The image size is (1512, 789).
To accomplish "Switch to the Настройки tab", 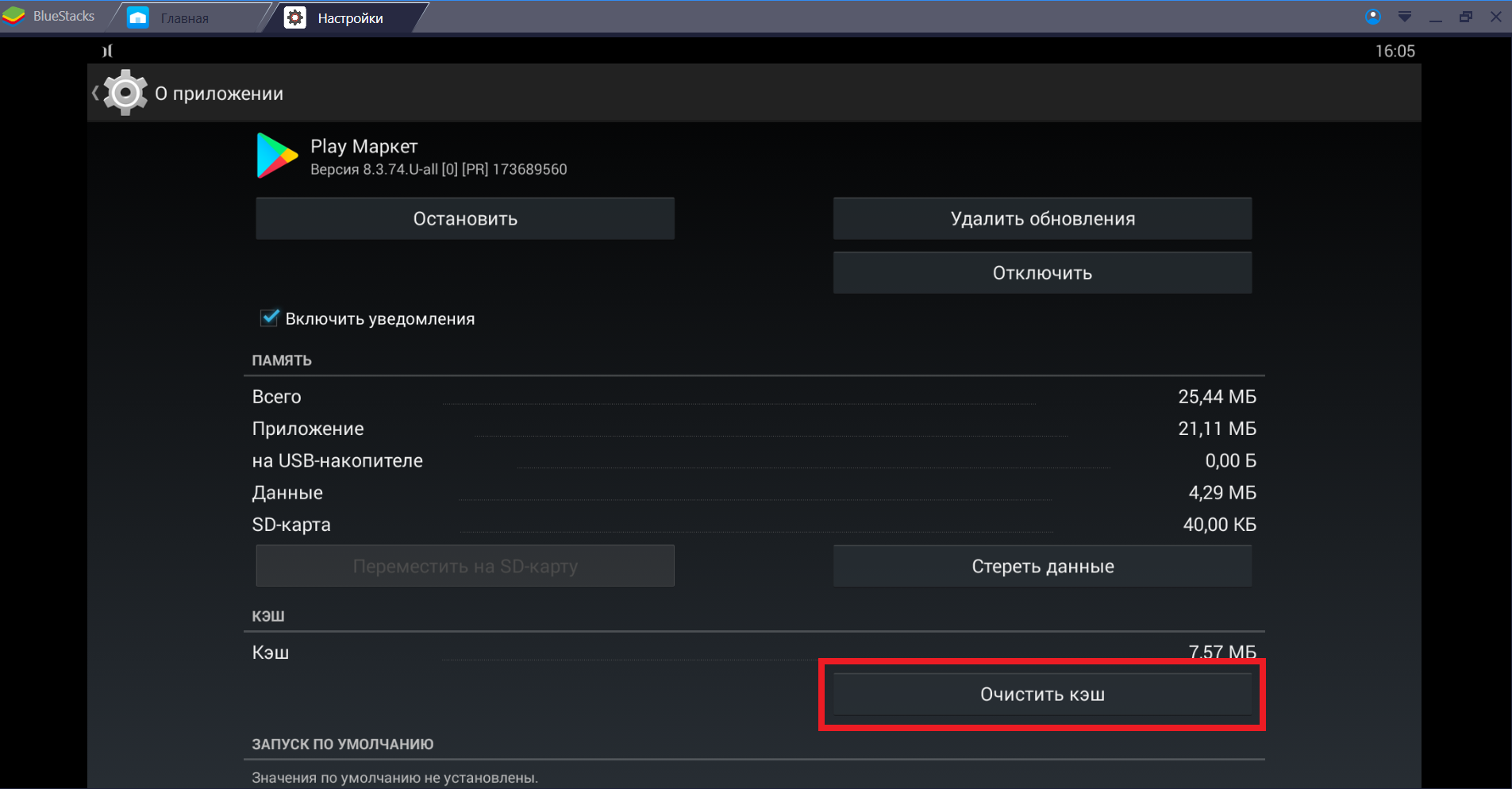I will click(x=350, y=17).
